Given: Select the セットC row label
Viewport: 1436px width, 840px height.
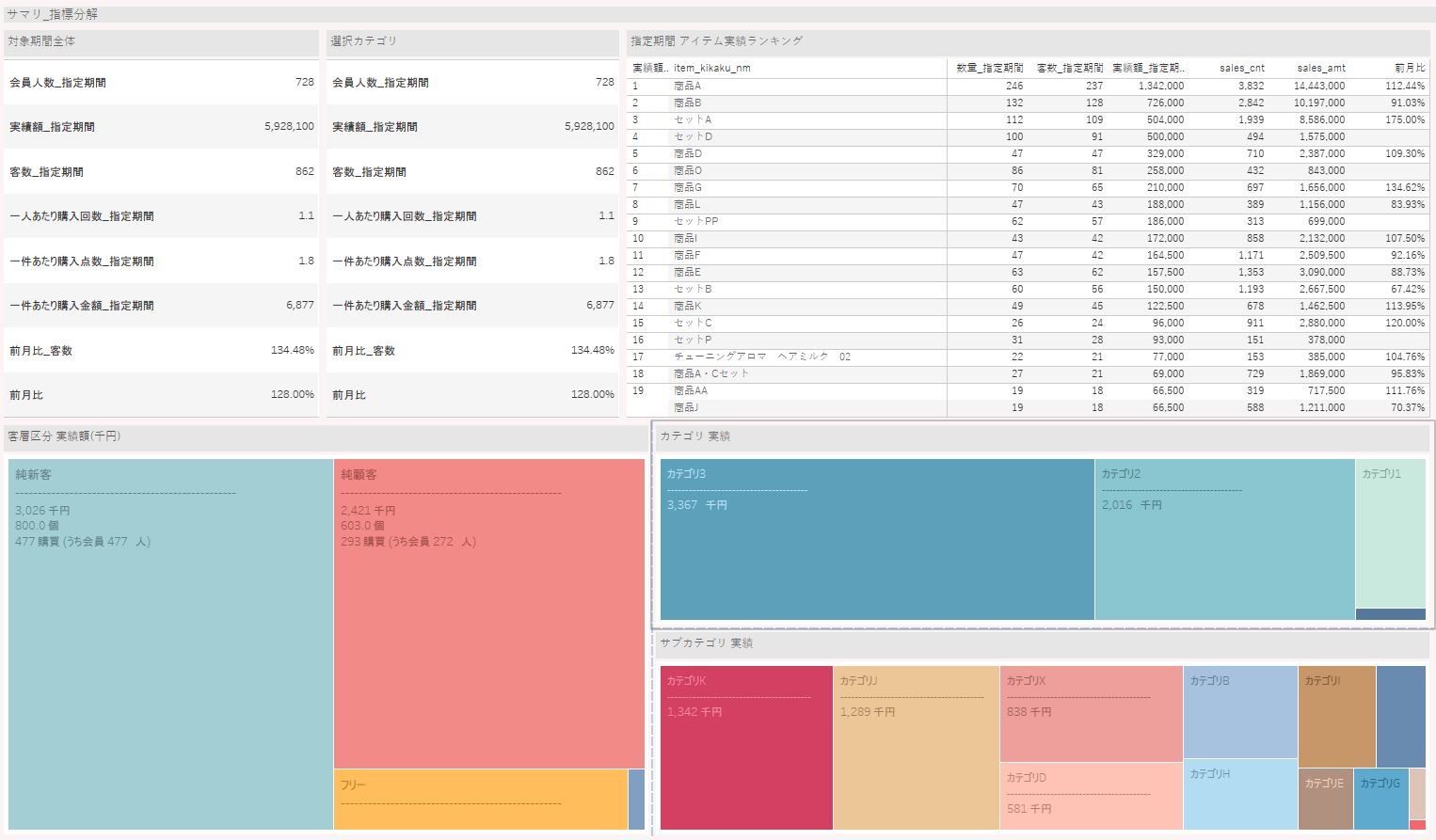Looking at the screenshot, I should pos(693,323).
